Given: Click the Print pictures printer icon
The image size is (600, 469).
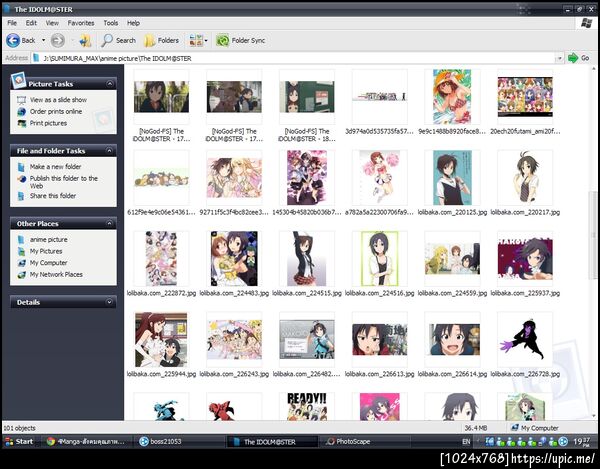Looking at the screenshot, I should (21, 123).
